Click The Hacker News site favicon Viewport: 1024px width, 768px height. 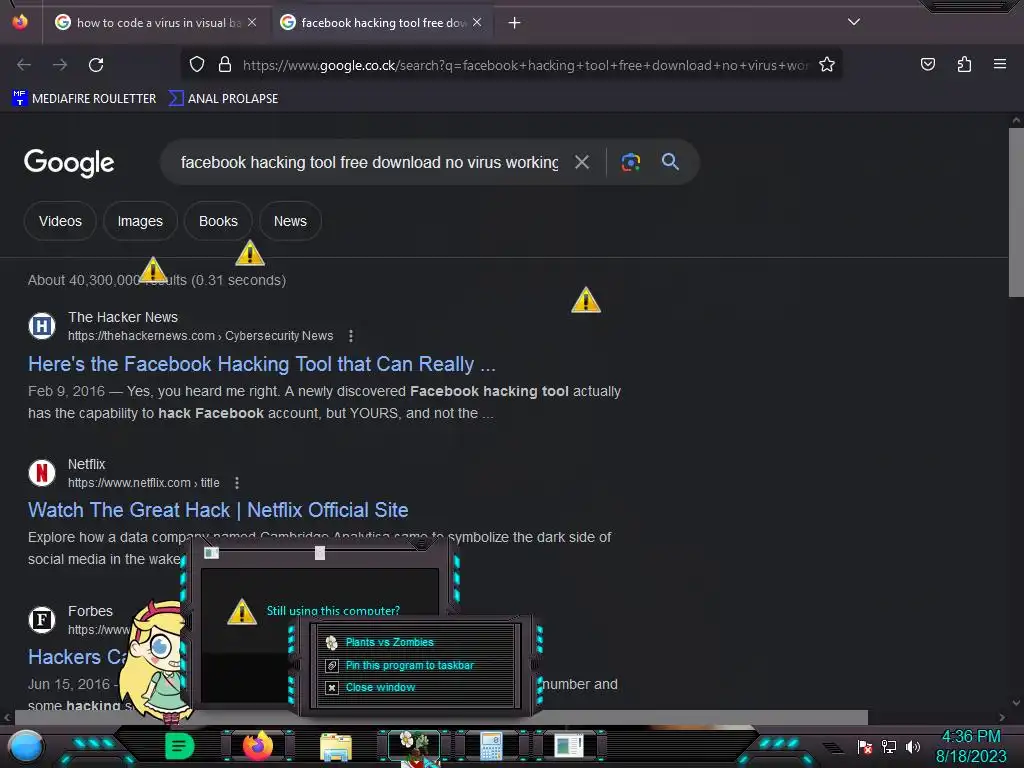click(42, 325)
